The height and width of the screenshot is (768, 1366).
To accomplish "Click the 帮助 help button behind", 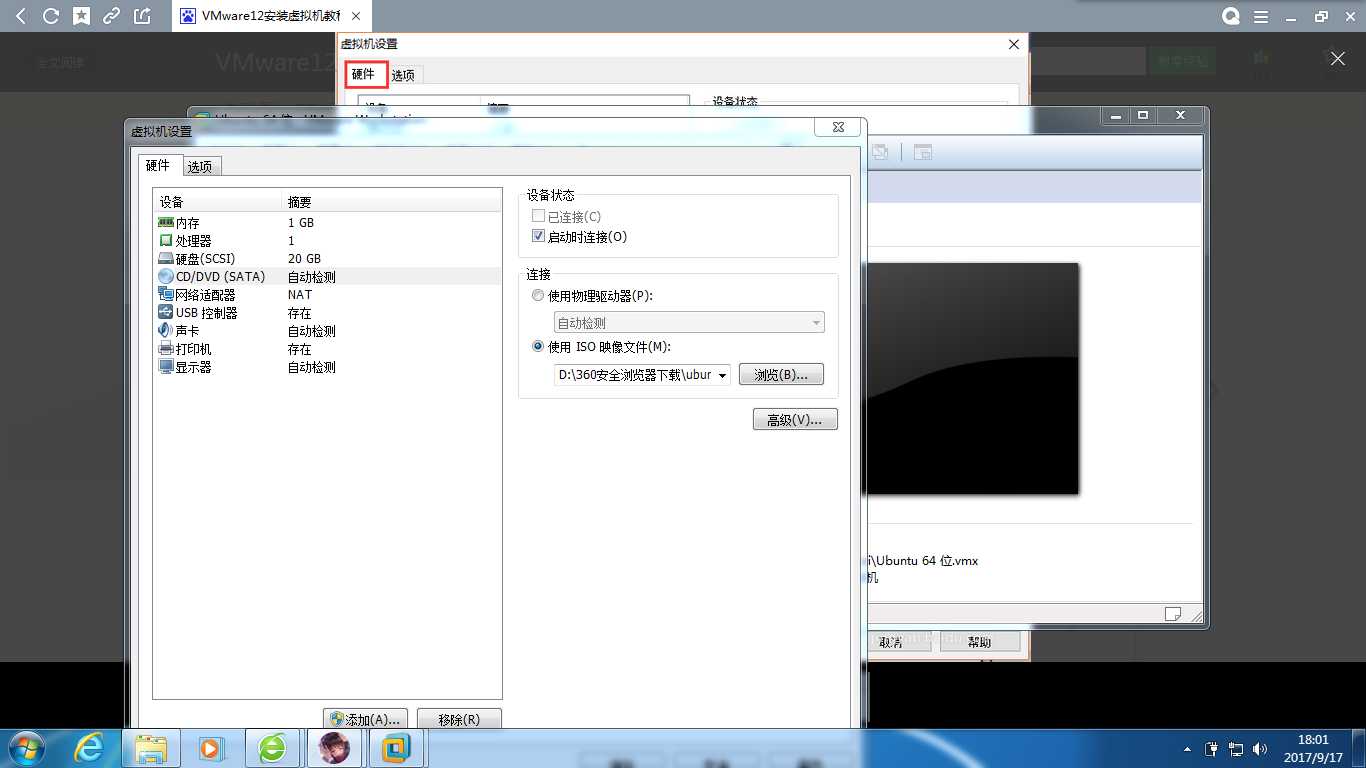I will click(979, 642).
